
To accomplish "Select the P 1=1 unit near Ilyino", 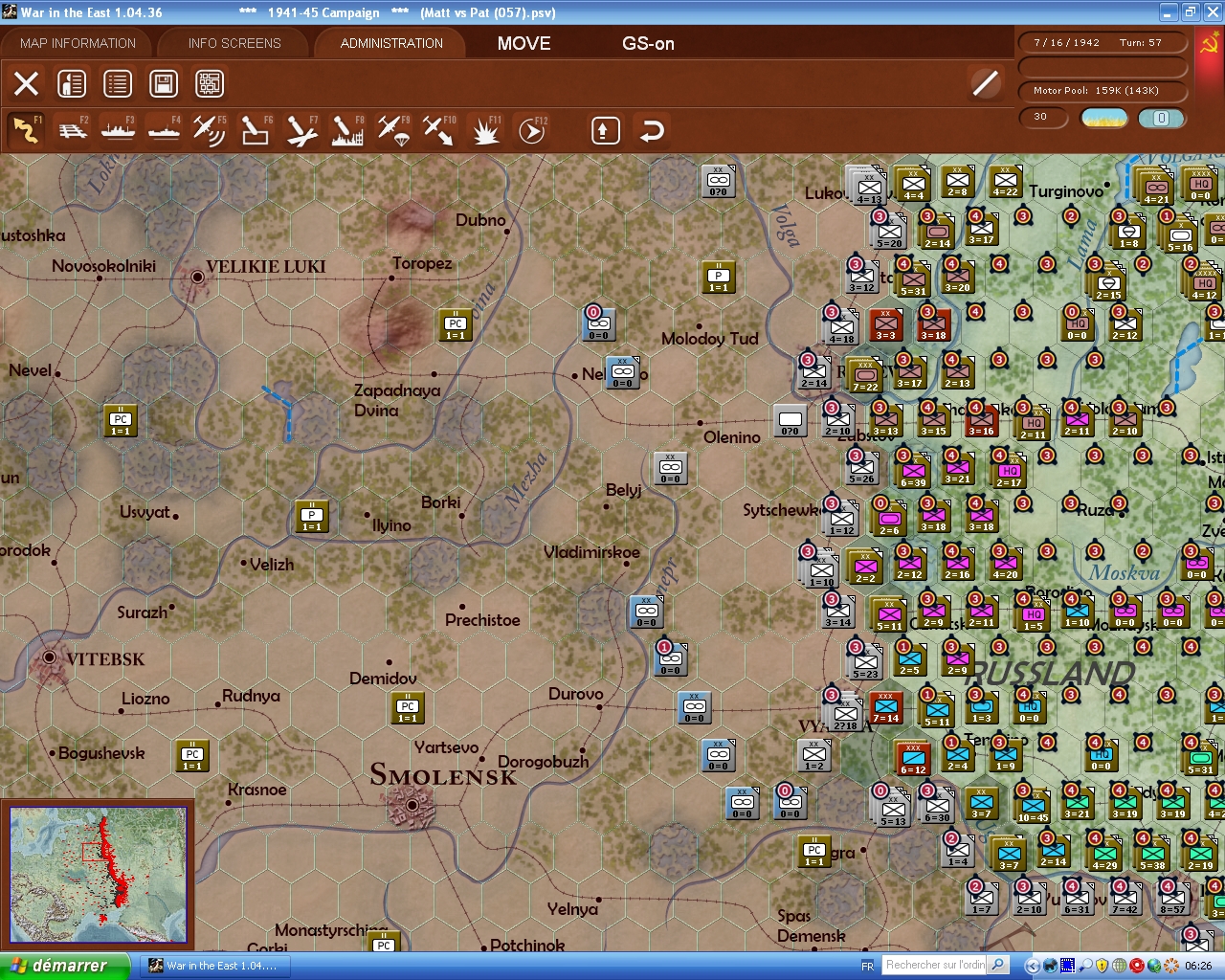I will point(312,517).
